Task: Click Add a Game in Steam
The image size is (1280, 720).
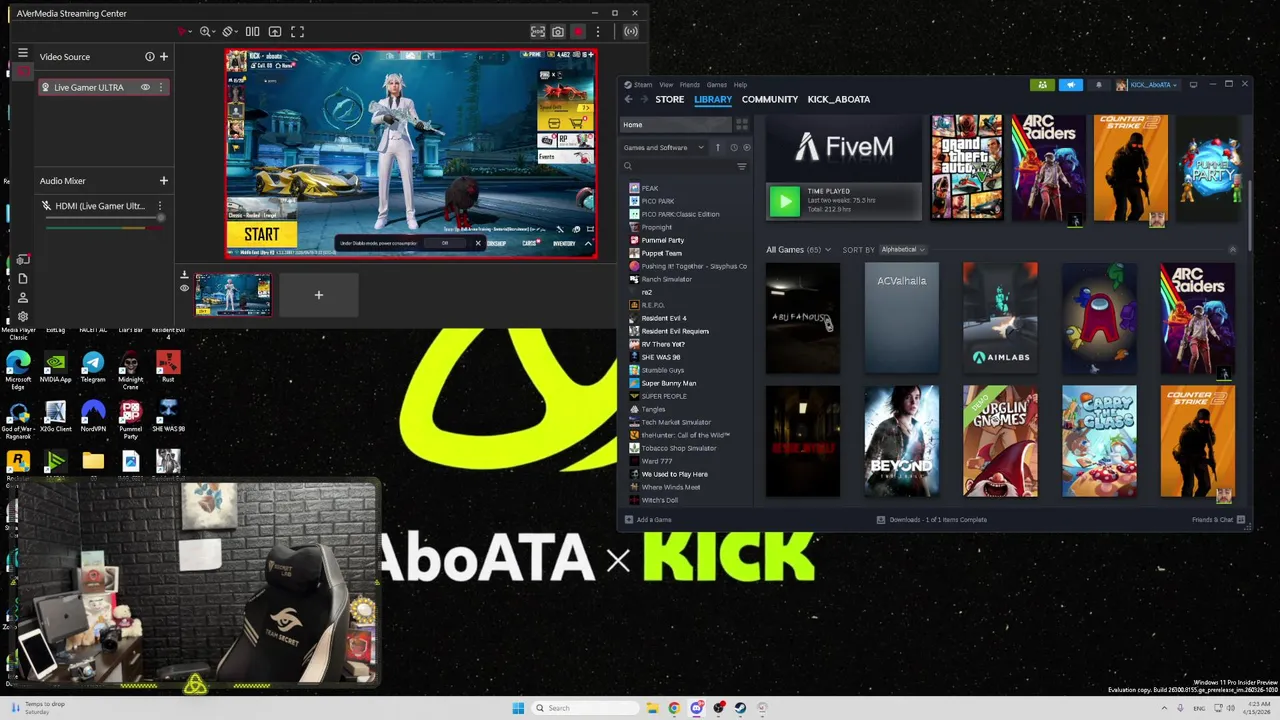Action: (648, 520)
